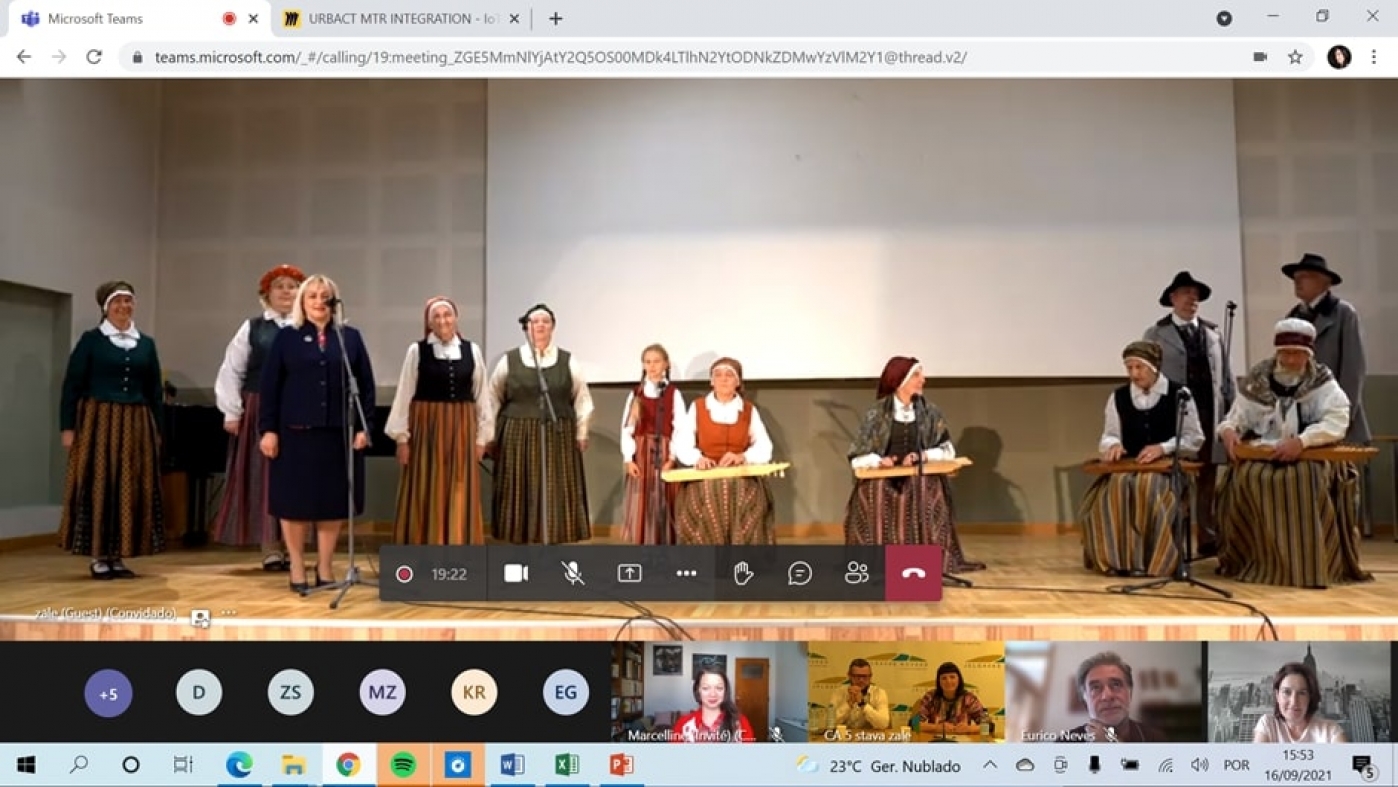This screenshot has height=787, width=1398.
Task: Select the KR participant avatar
Action: pyautogui.click(x=474, y=692)
